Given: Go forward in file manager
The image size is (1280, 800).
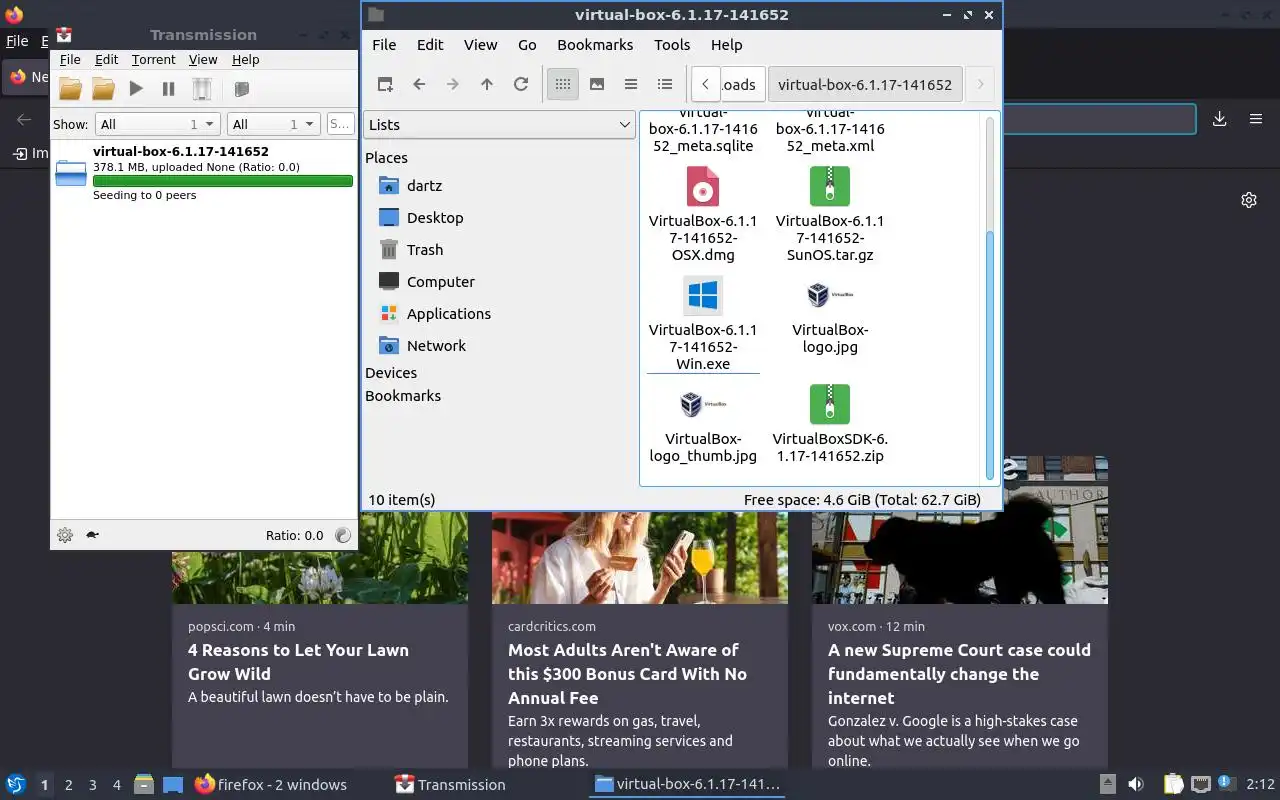Looking at the screenshot, I should (453, 84).
